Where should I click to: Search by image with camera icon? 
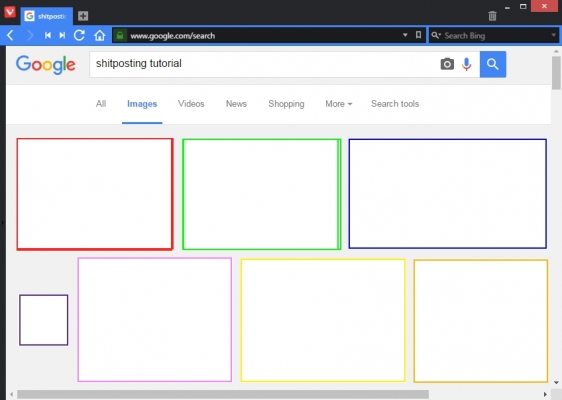click(x=447, y=64)
